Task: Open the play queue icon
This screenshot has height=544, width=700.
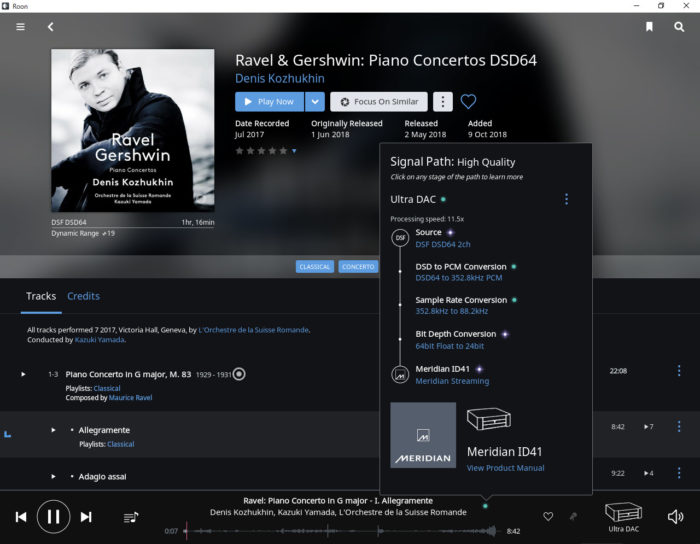Action: point(131,517)
